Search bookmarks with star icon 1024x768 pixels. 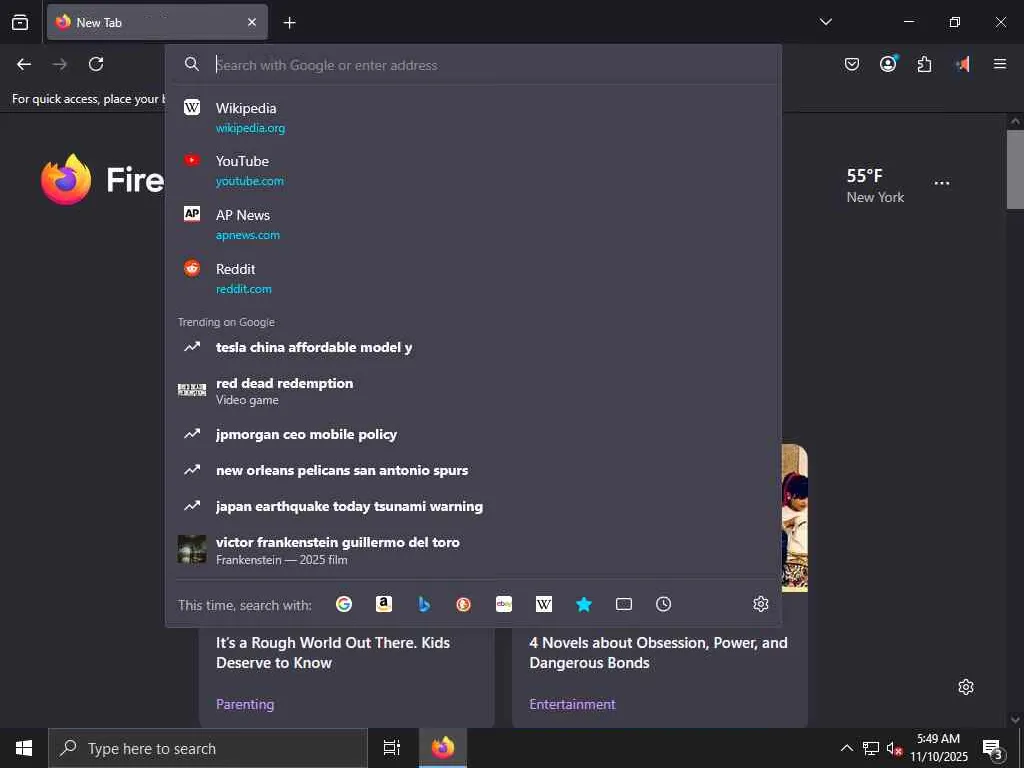[x=584, y=604]
